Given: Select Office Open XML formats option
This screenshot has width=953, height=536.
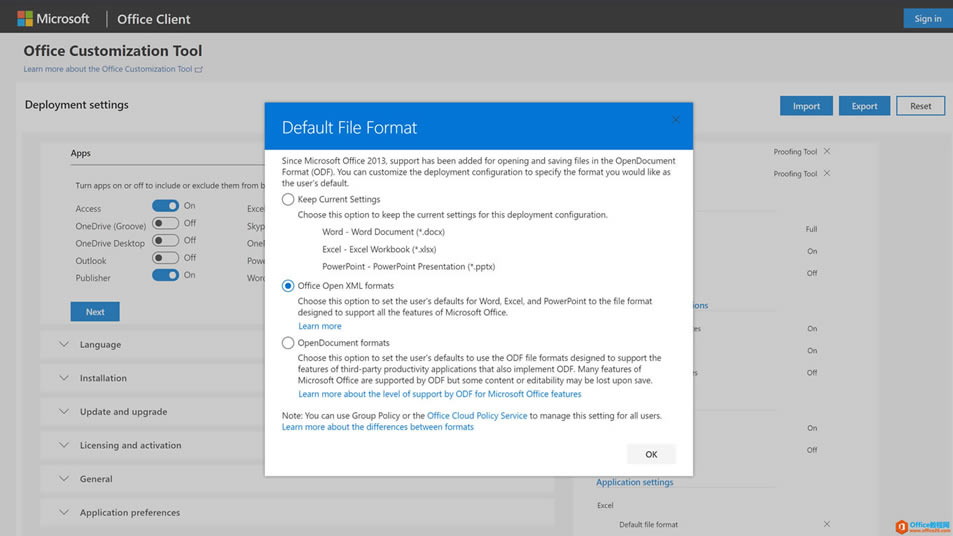Looking at the screenshot, I should coord(288,286).
